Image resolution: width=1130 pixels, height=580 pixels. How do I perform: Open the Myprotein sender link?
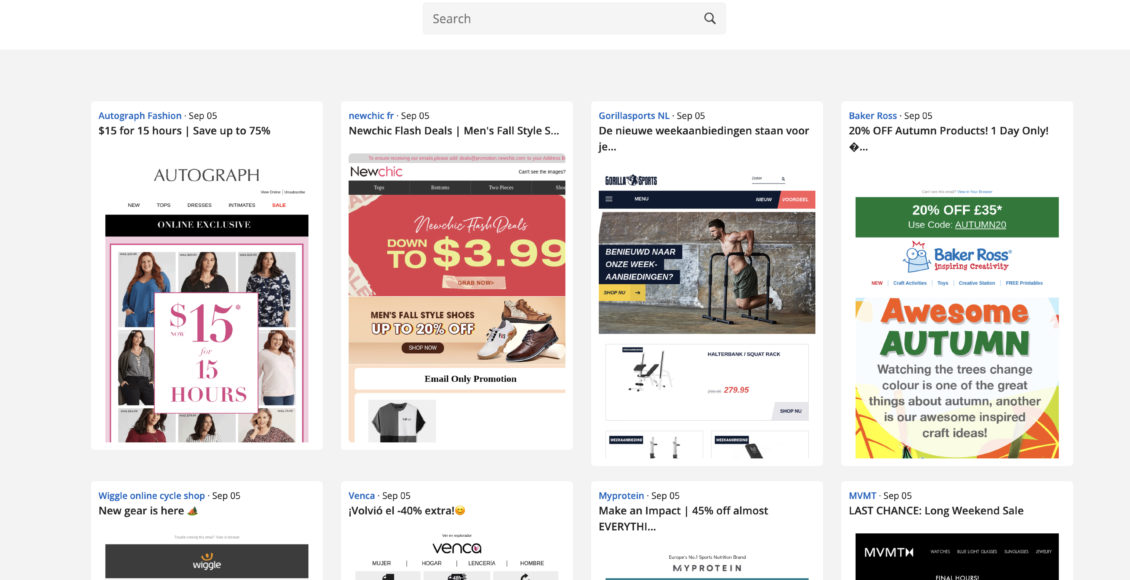tap(622, 496)
